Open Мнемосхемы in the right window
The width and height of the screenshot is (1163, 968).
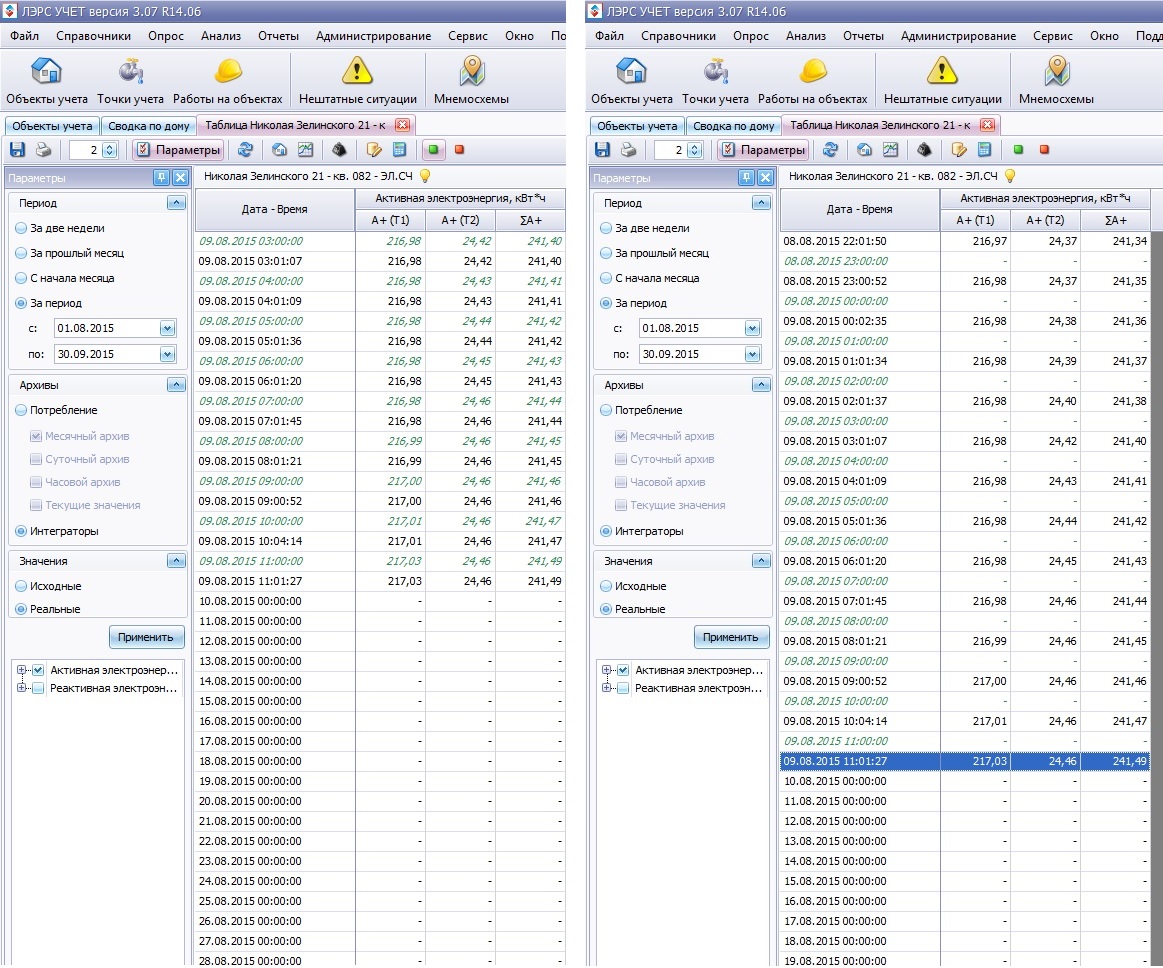[x=1056, y=81]
